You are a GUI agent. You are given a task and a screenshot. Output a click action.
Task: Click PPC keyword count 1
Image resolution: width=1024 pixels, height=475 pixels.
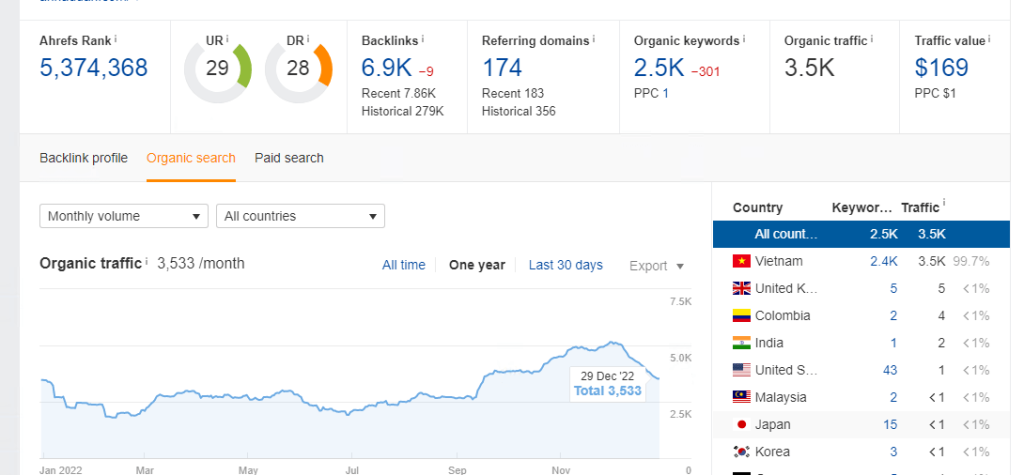pyautogui.click(x=665, y=93)
